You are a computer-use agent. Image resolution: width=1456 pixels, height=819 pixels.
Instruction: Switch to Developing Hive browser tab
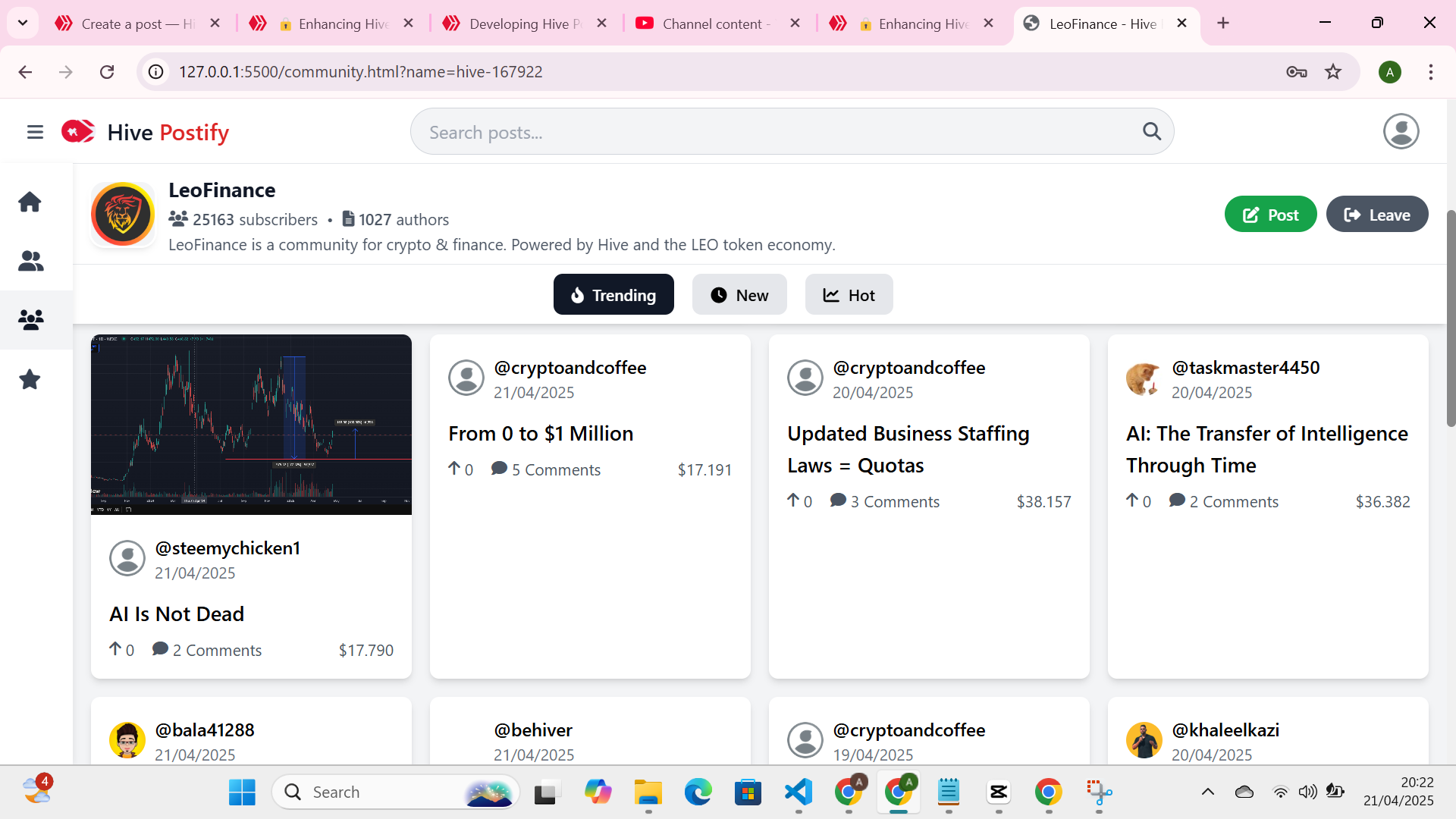pyautogui.click(x=523, y=24)
